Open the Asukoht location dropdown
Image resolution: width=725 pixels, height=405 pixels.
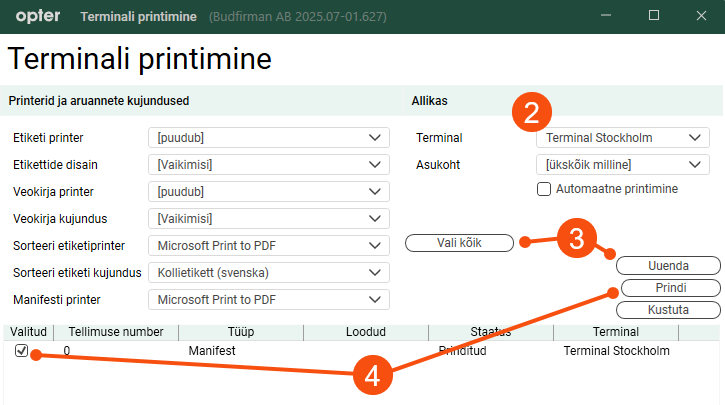[622, 165]
